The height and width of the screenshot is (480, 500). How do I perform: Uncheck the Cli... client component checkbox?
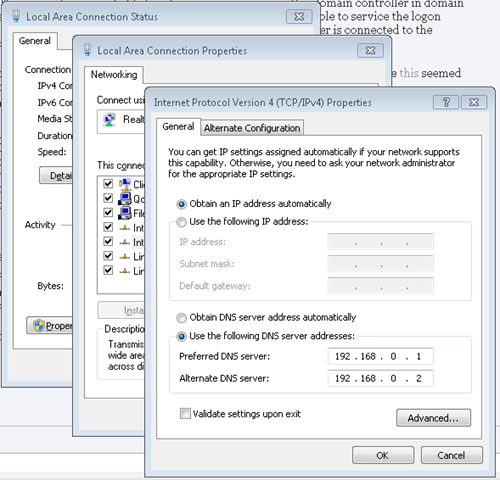pos(108,184)
